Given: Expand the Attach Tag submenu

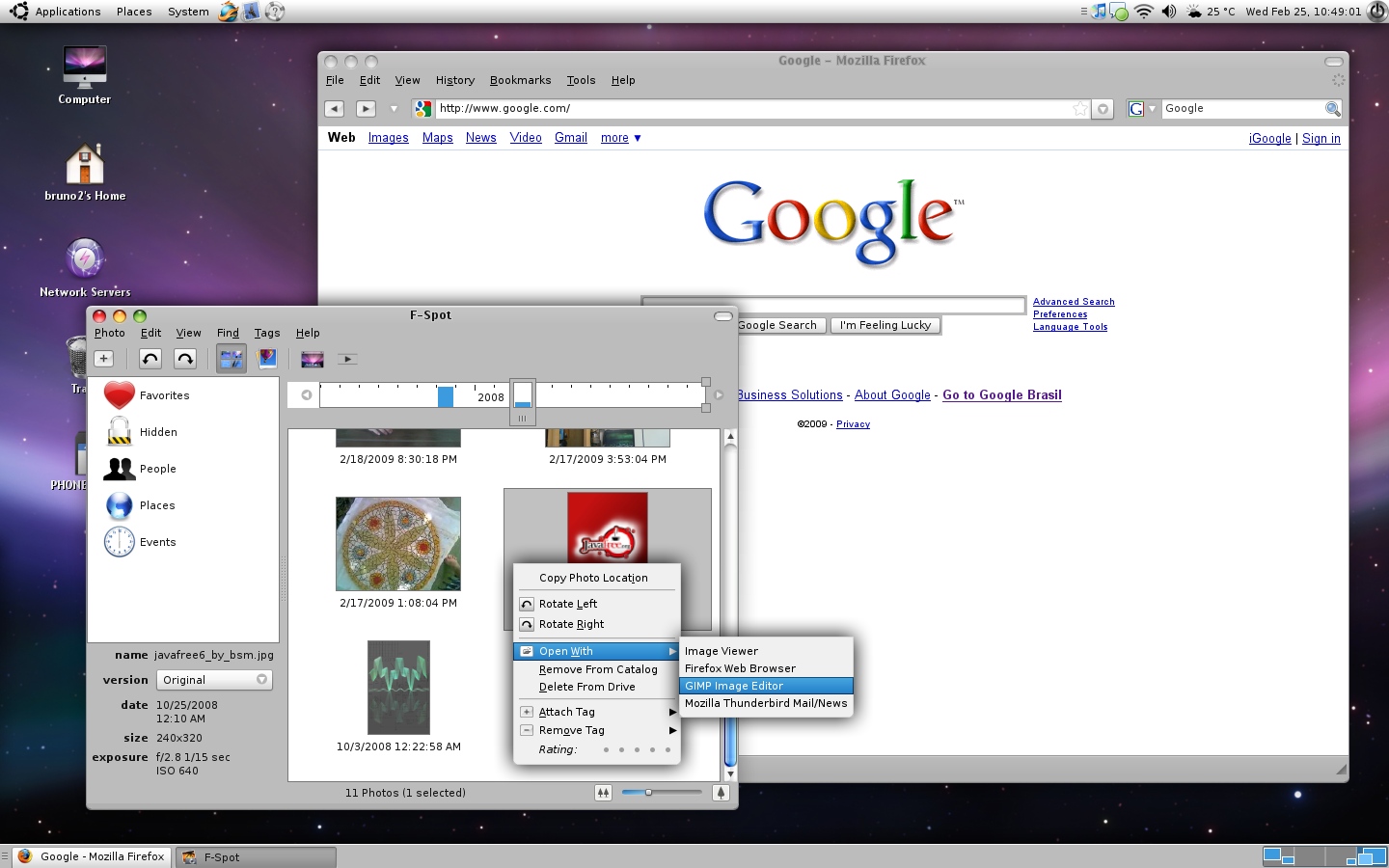Looking at the screenshot, I should click(x=596, y=712).
